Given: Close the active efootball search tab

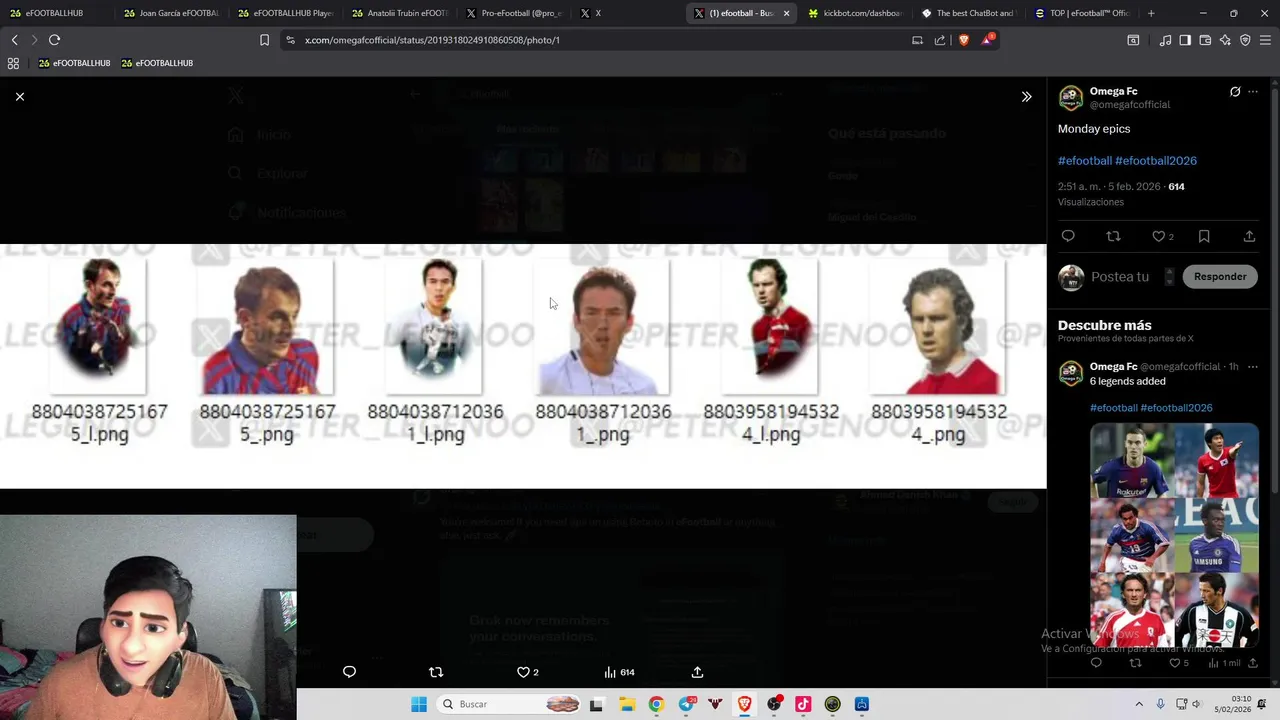Looking at the screenshot, I should coord(786,13).
